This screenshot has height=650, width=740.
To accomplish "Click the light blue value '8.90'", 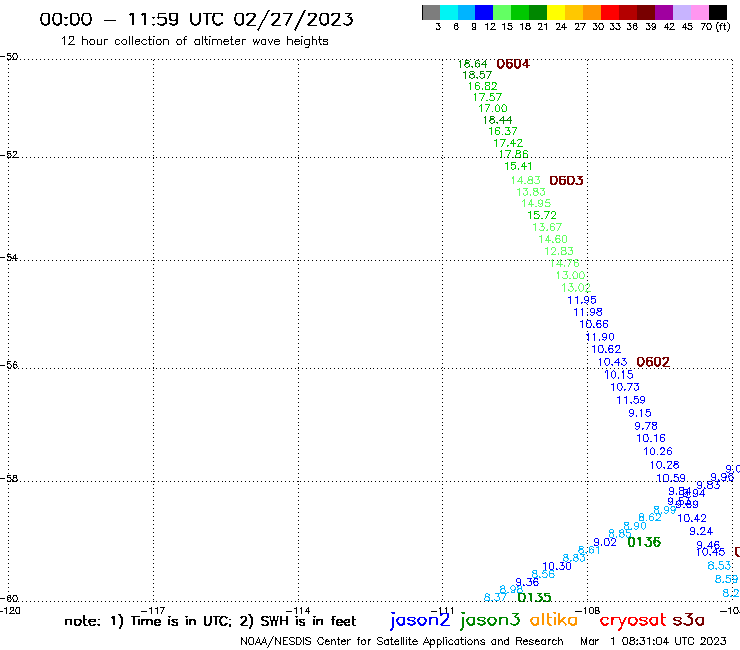I will coord(635,525).
